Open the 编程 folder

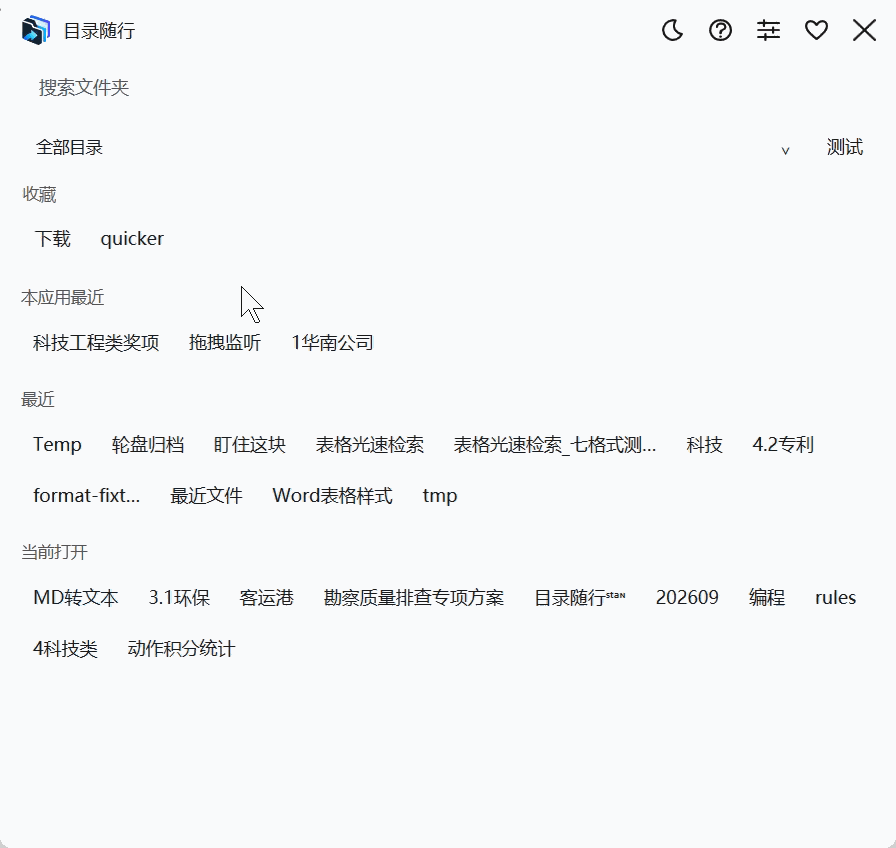coord(766,598)
